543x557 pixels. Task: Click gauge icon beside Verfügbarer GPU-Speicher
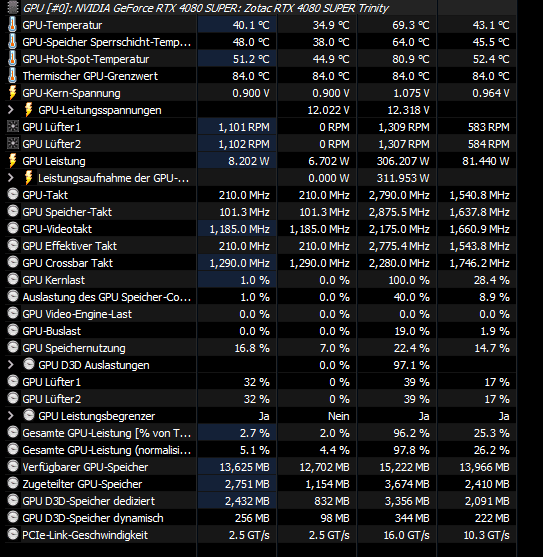(13, 466)
